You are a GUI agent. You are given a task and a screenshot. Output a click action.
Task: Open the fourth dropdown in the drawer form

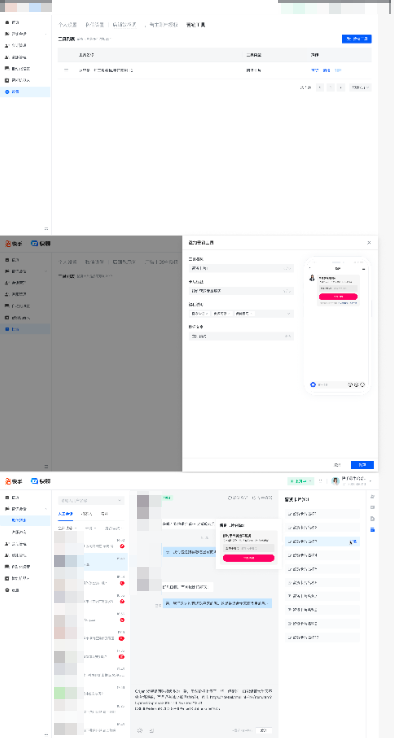[241, 336]
